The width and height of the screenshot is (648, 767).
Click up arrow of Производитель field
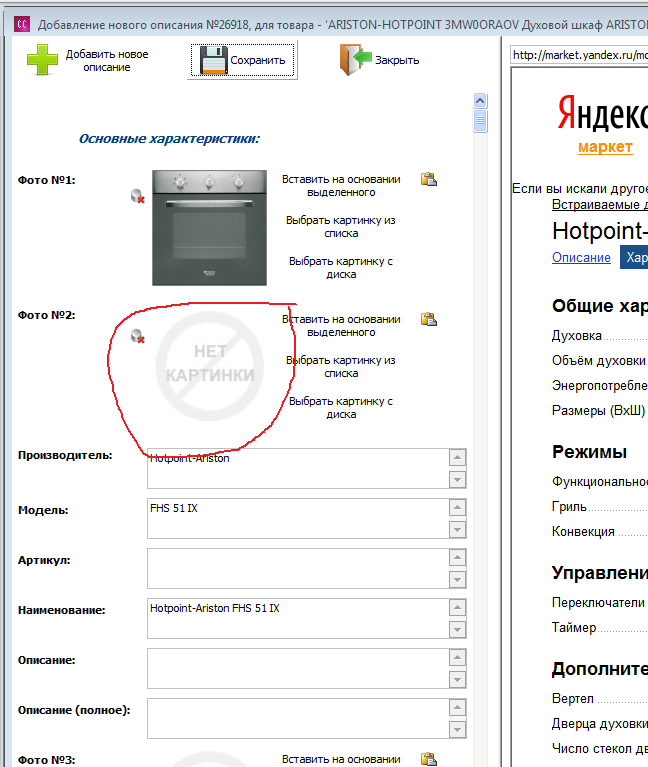coord(457,458)
